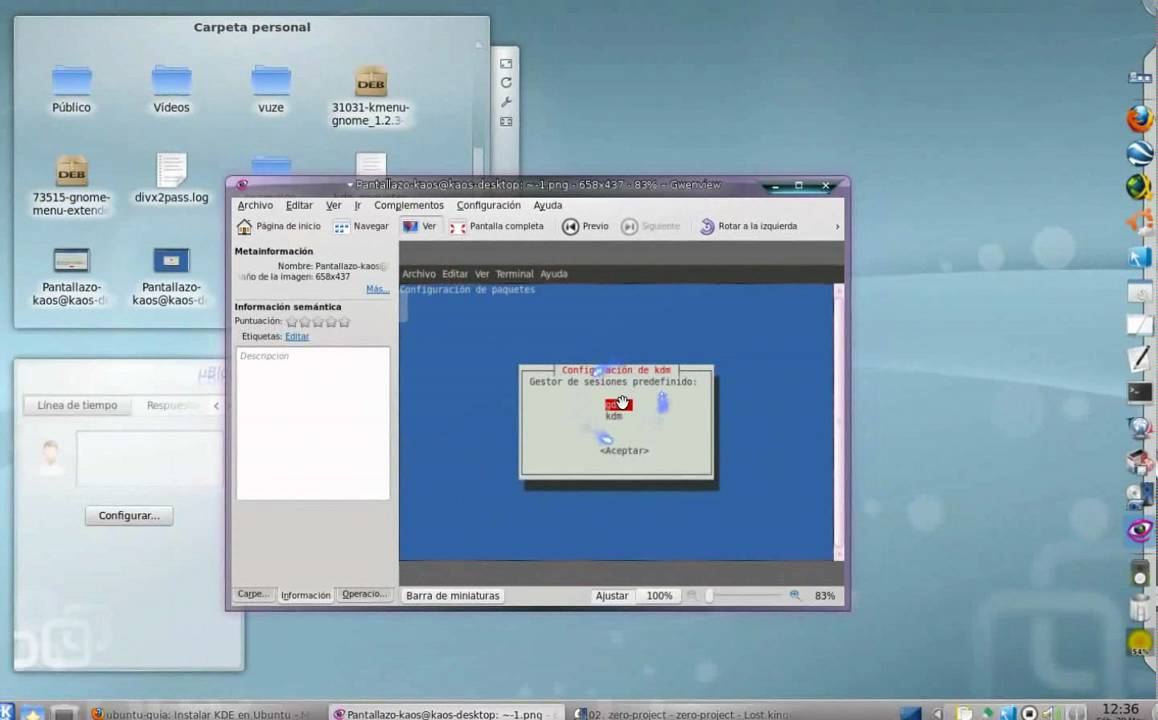Set rating to fifth star
Viewport: 1158px width, 720px height.
click(x=344, y=321)
